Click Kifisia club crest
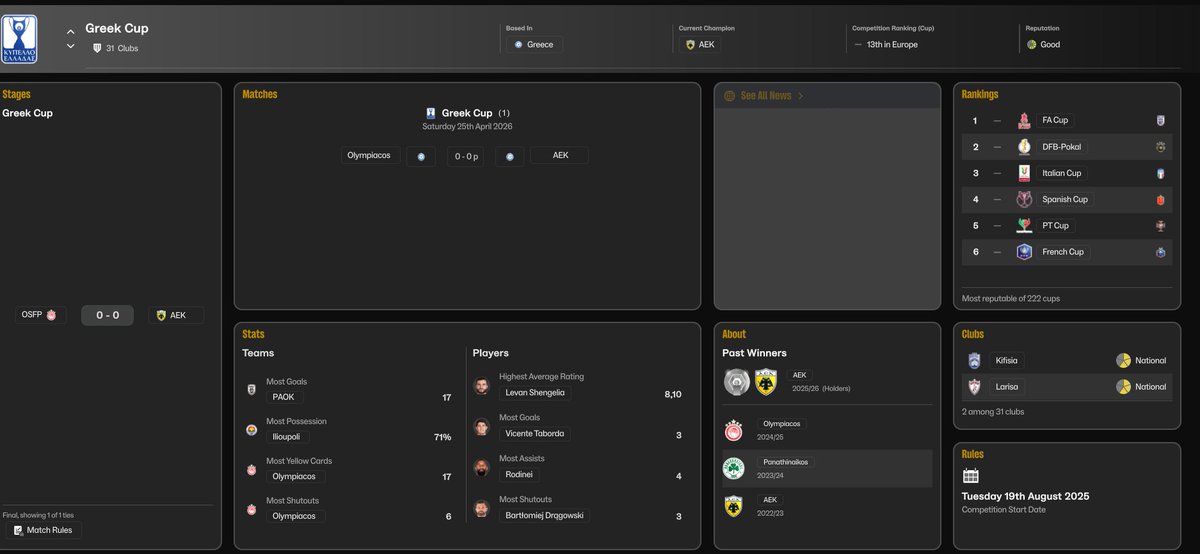The image size is (1200, 554). point(975,360)
